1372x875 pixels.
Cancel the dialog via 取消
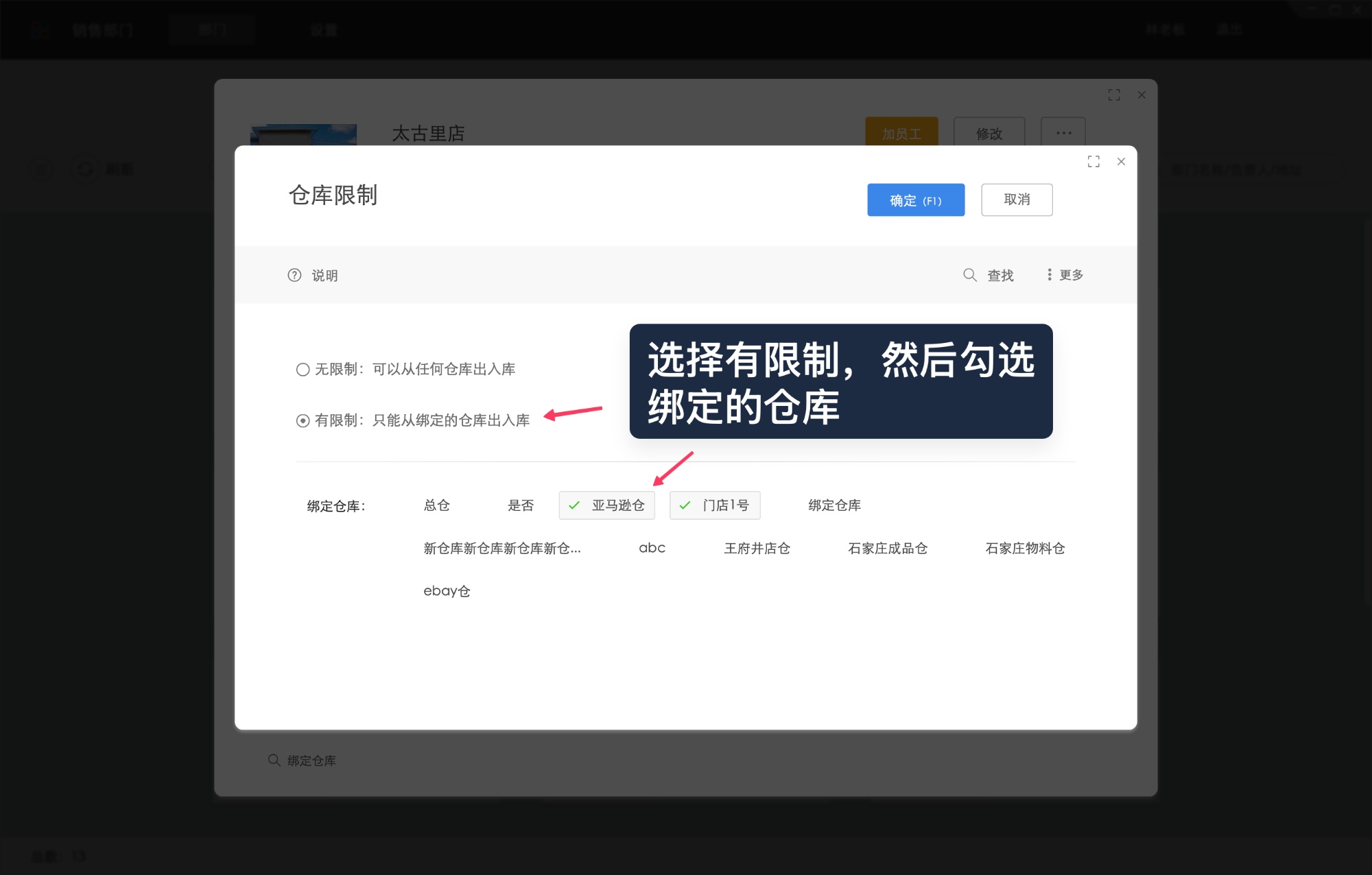tap(1017, 200)
